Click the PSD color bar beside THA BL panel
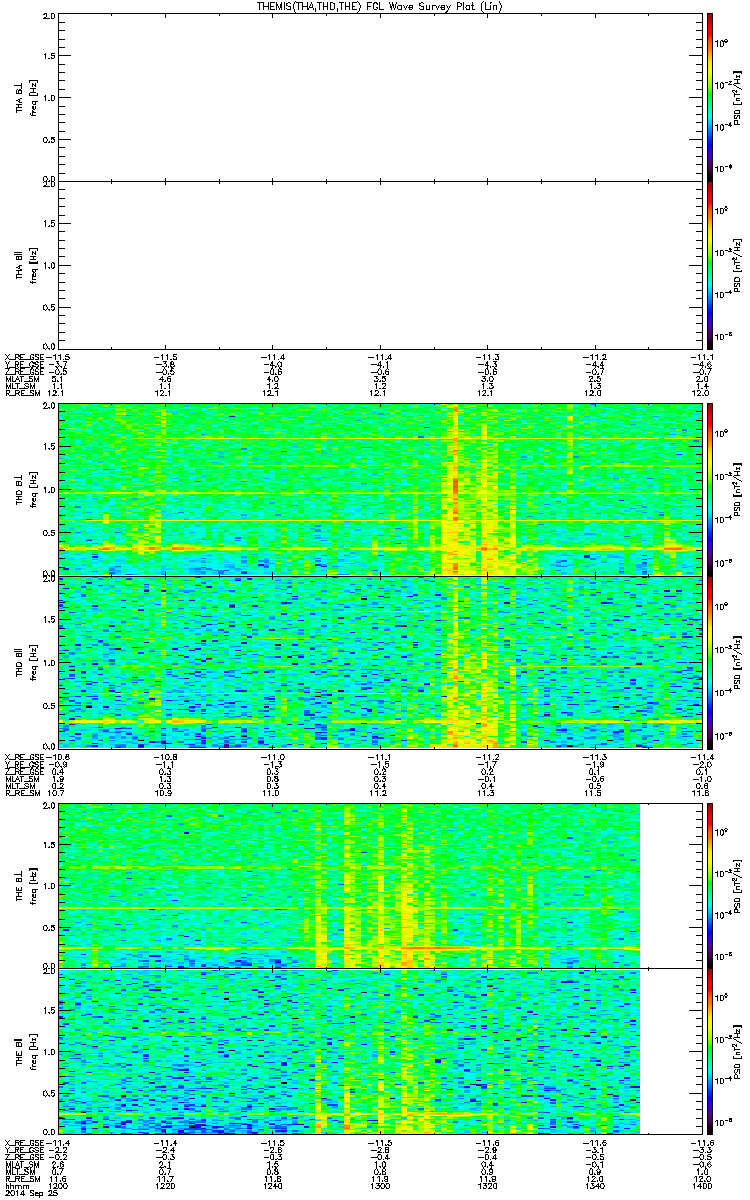 click(709, 96)
